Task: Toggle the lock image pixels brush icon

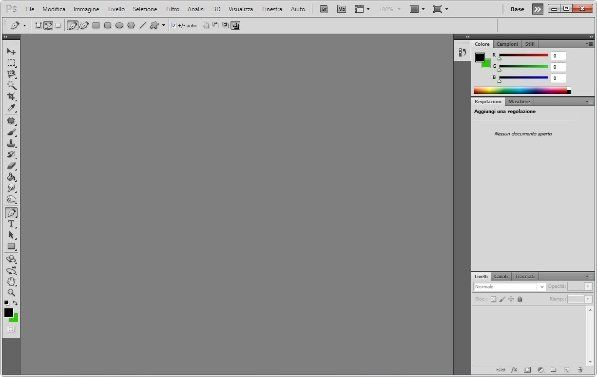Action: tap(502, 299)
